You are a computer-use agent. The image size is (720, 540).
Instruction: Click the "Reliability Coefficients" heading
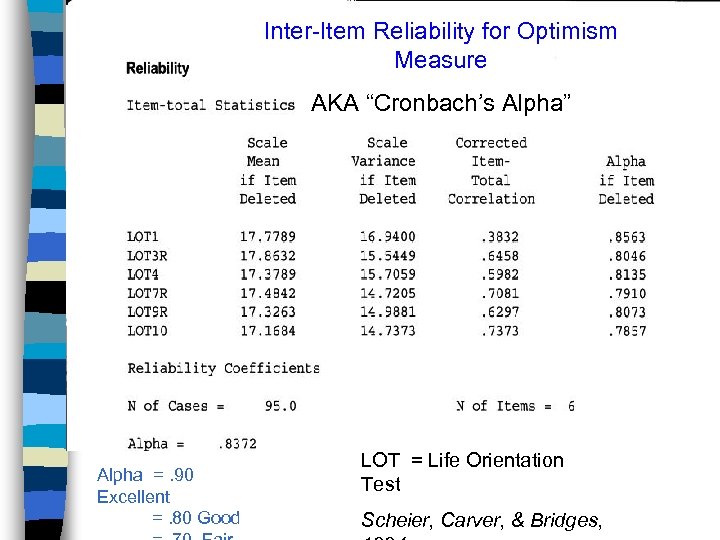pyautogui.click(x=223, y=368)
